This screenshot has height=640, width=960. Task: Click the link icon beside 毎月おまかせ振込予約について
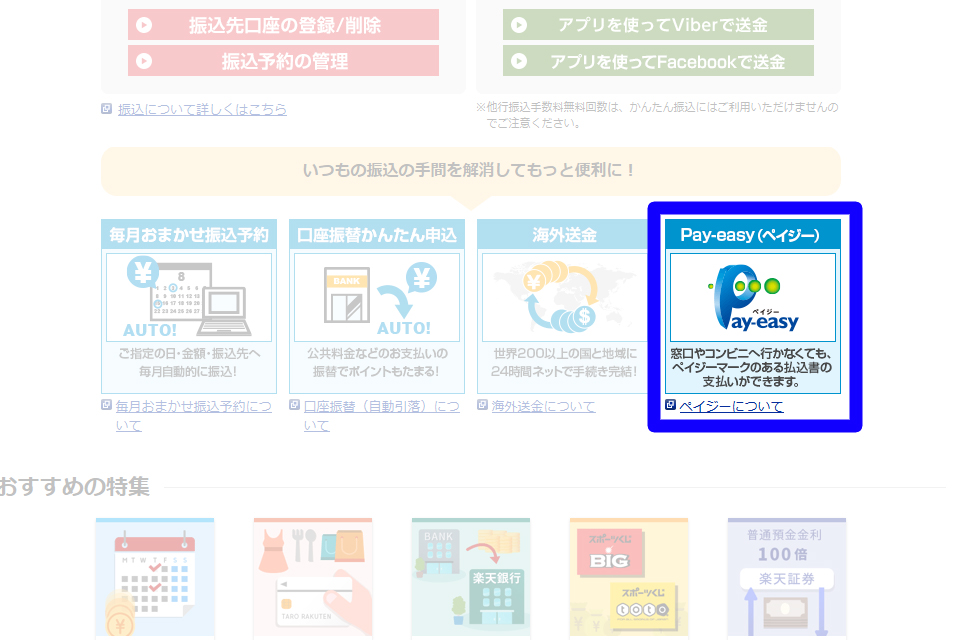coord(107,405)
